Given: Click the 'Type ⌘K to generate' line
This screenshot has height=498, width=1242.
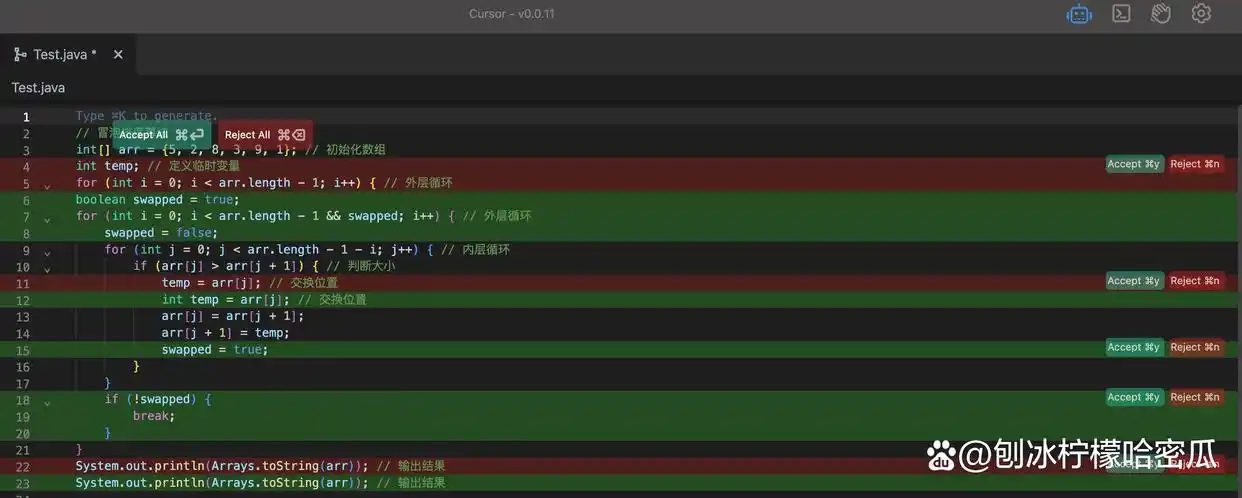Looking at the screenshot, I should (x=147, y=116).
